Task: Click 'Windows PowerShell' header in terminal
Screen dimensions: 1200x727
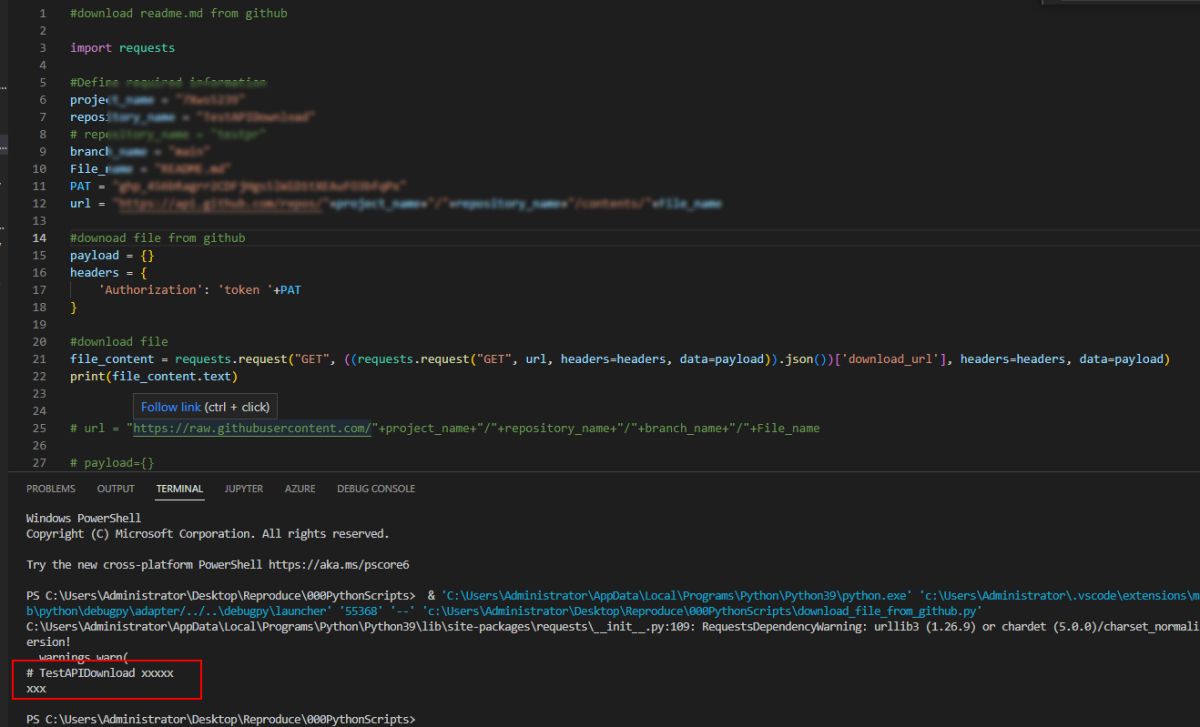Action: click(84, 519)
